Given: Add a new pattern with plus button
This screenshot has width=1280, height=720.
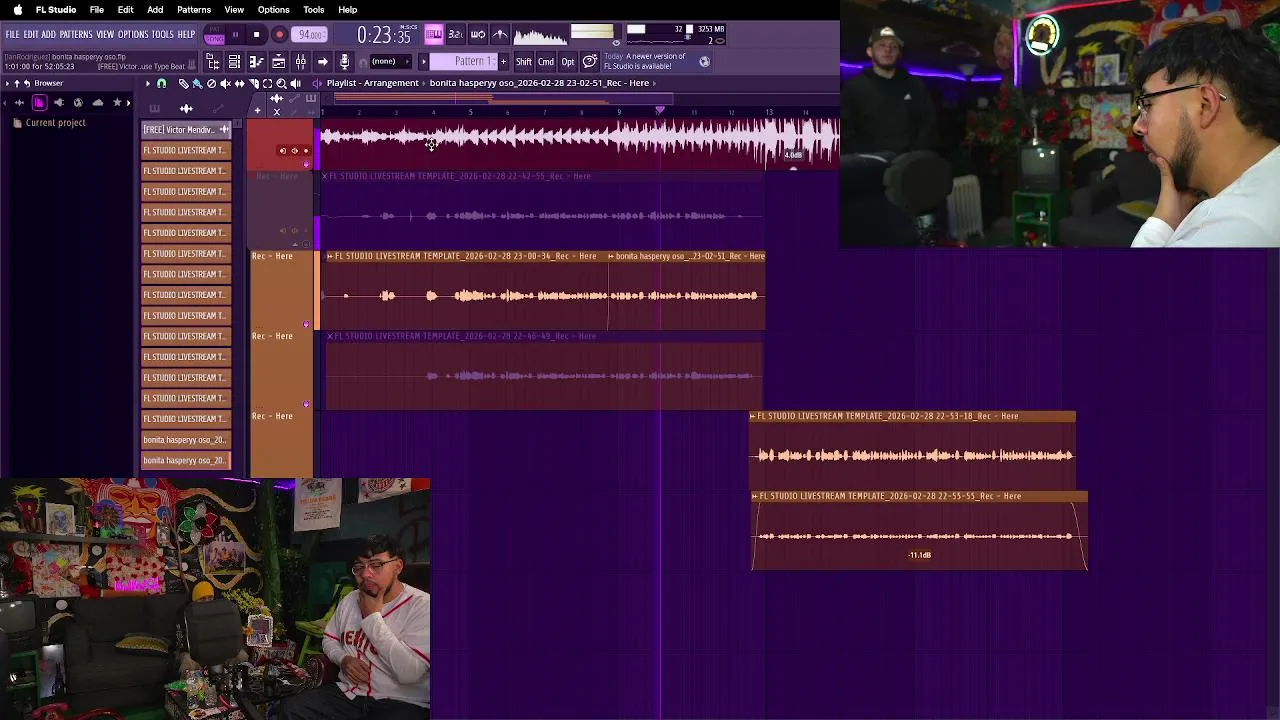Looking at the screenshot, I should pos(503,62).
